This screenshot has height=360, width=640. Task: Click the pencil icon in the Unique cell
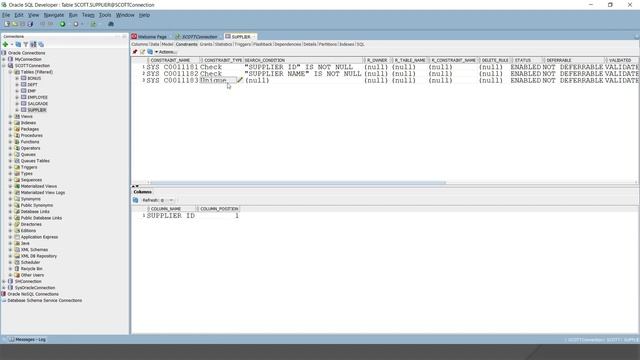point(240,80)
